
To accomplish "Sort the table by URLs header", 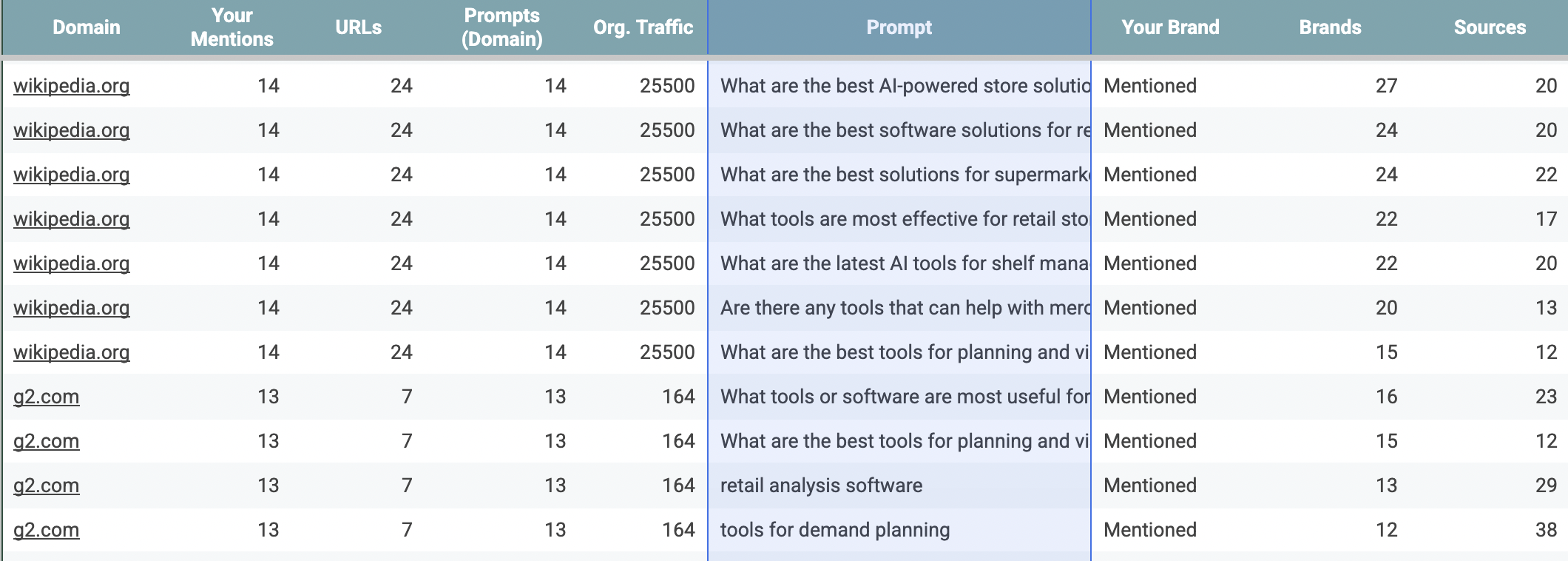I will click(358, 27).
